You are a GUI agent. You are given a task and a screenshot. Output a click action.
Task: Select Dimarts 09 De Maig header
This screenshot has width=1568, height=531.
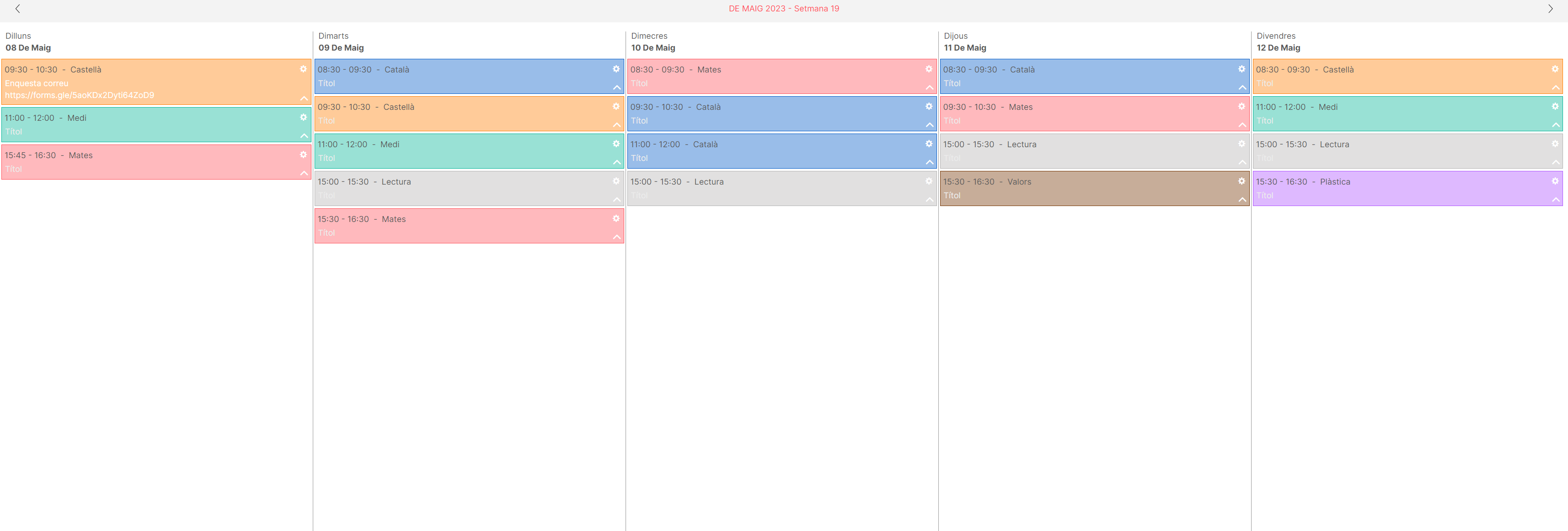click(x=341, y=42)
